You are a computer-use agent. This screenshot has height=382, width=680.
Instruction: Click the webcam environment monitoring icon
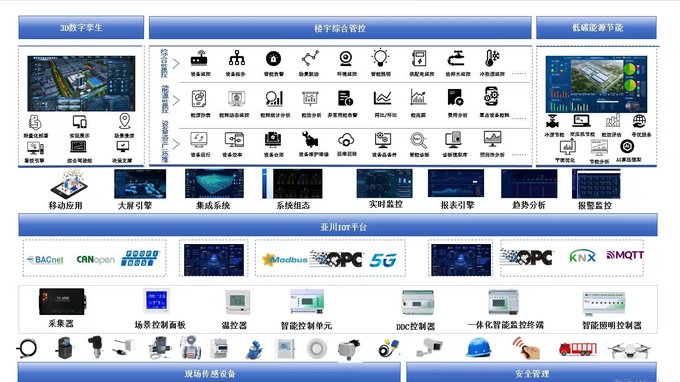point(346,58)
